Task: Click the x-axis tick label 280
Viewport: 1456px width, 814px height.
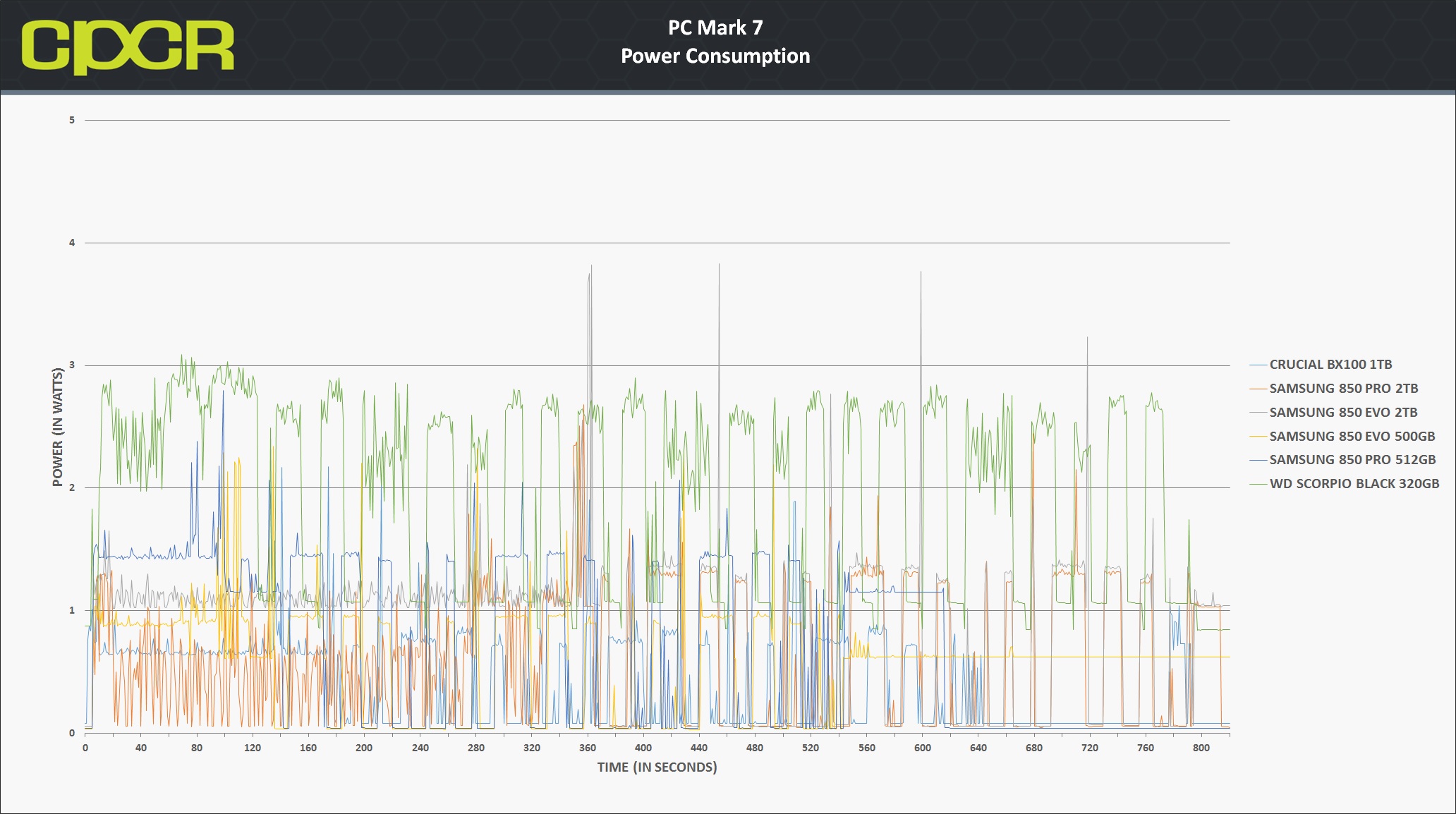Action: coord(476,748)
